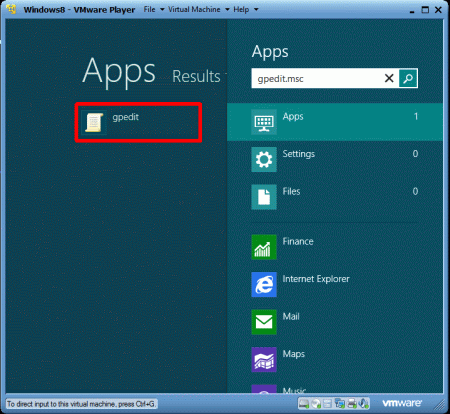Maximize the VMware Player window

[425, 10]
